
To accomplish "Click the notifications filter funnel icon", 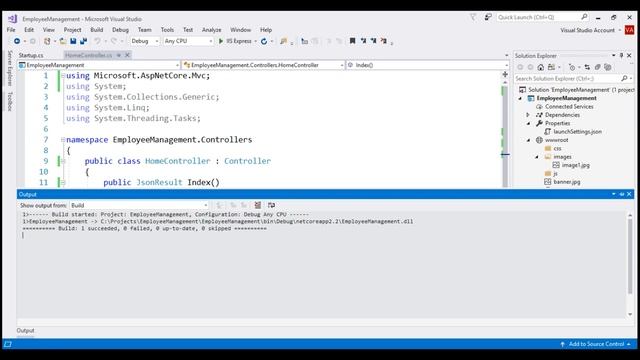I will point(473,17).
